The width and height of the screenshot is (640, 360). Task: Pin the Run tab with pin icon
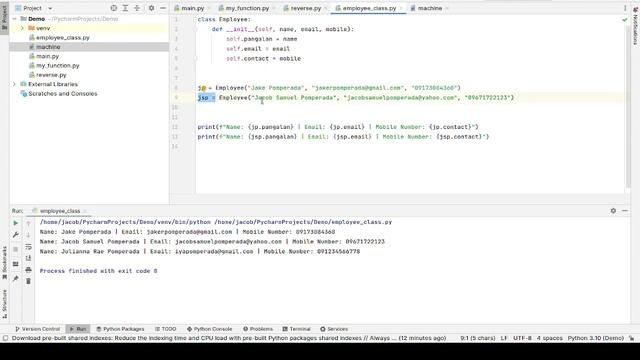coord(16,278)
